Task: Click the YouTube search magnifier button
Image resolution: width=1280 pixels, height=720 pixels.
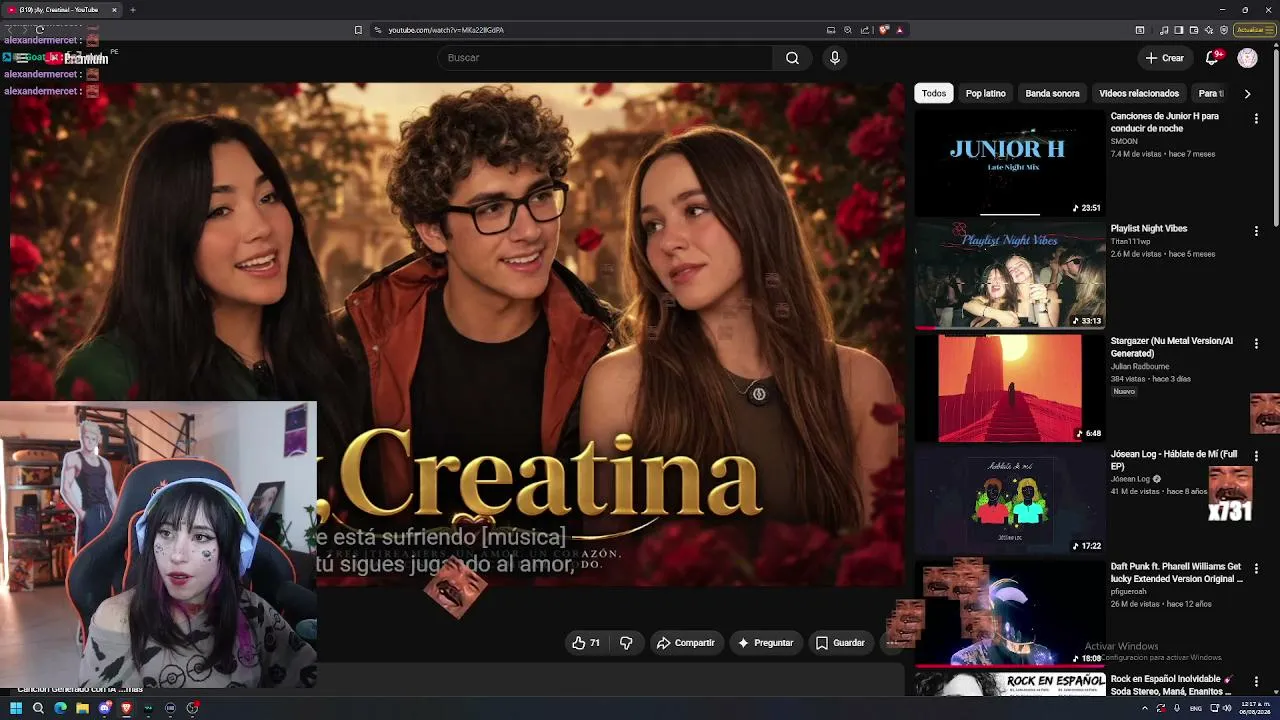Action: pyautogui.click(x=792, y=58)
